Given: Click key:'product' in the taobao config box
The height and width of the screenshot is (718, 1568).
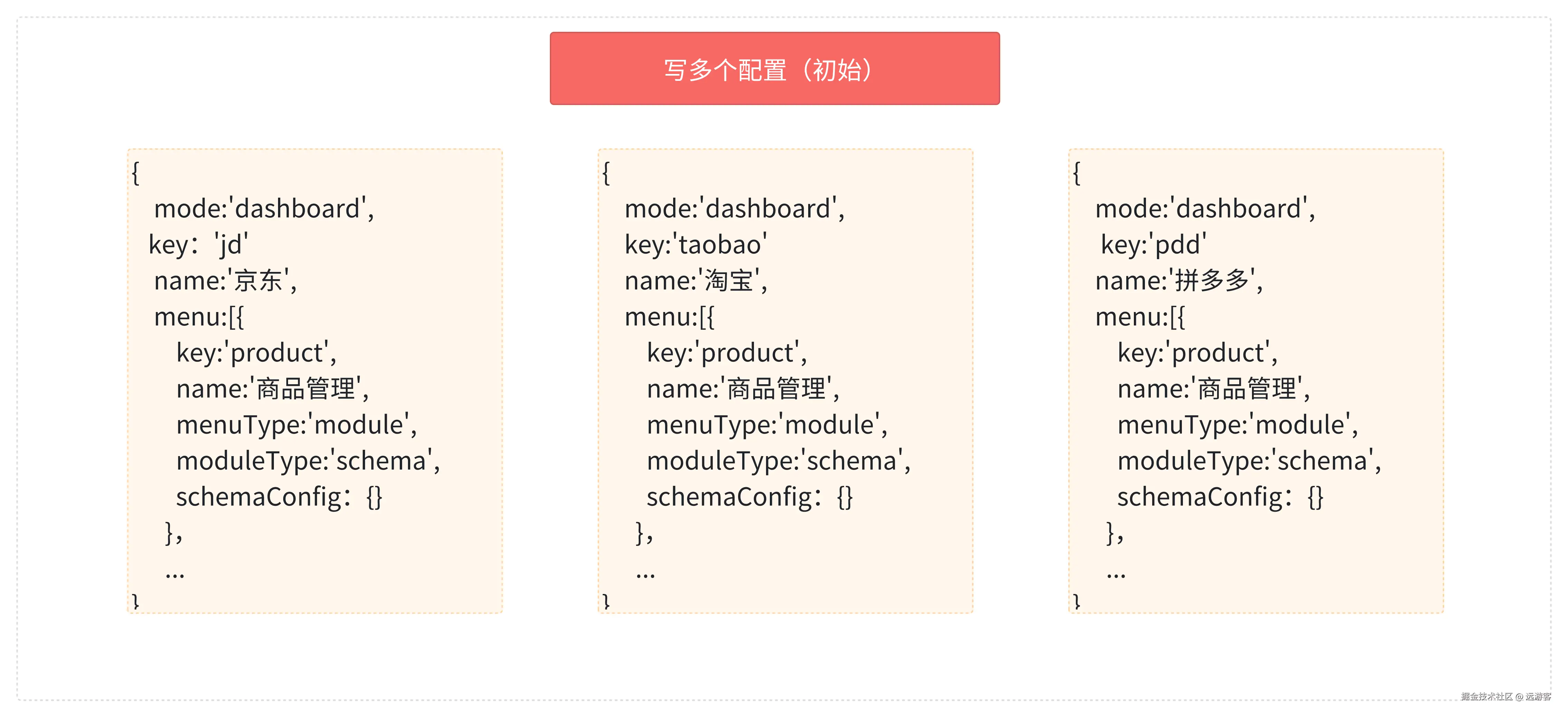Looking at the screenshot, I should click(x=727, y=352).
